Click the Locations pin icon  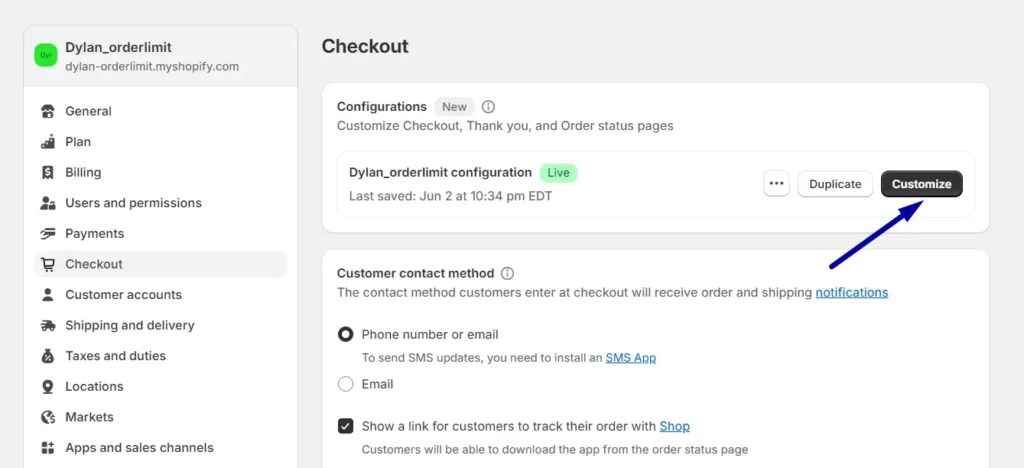click(x=48, y=386)
